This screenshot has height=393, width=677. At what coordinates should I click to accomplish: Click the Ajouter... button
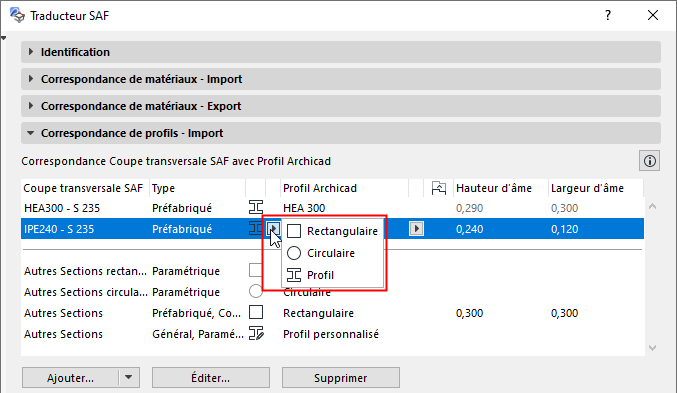[x=70, y=378]
